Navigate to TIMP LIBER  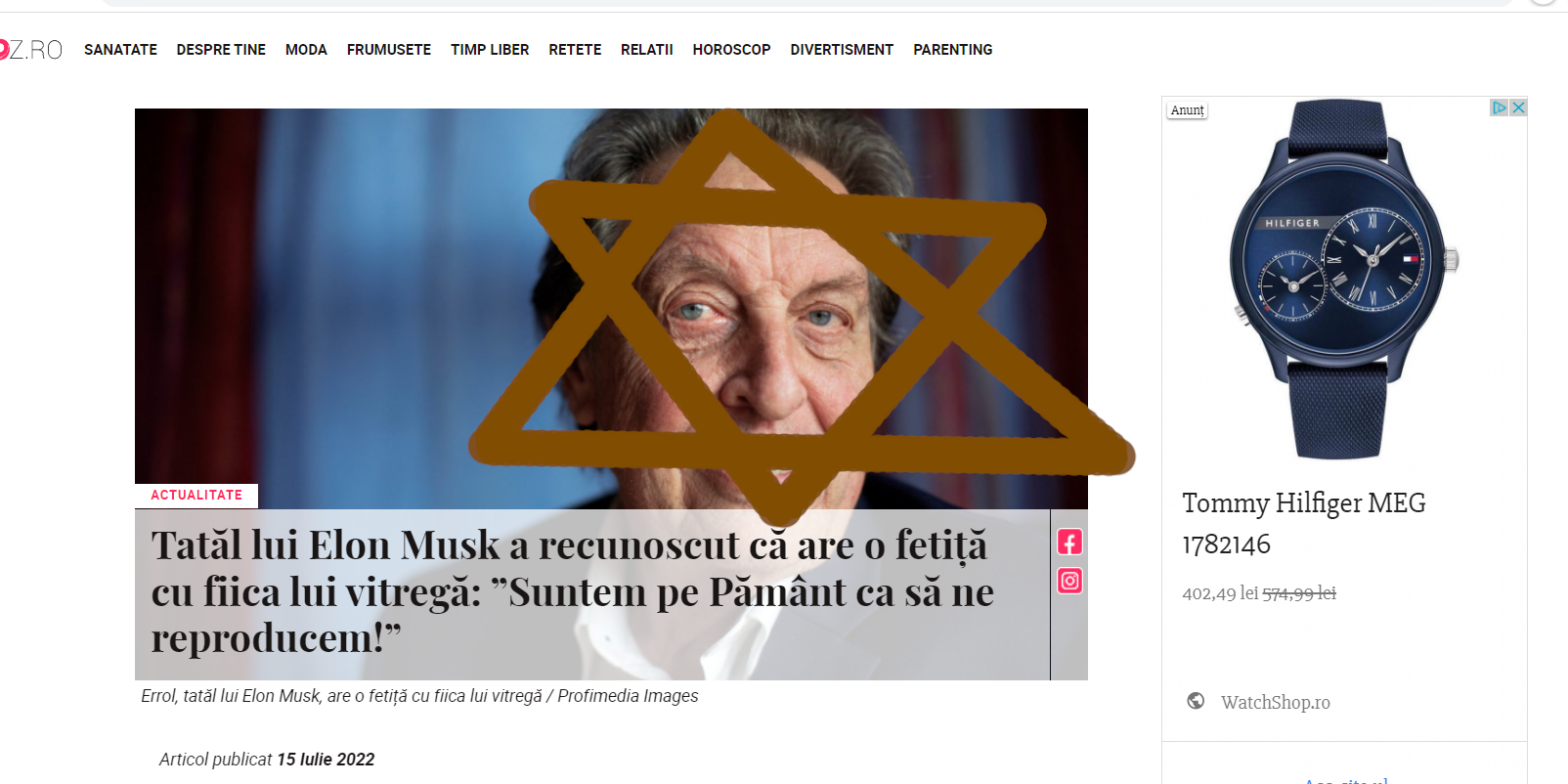pos(490,50)
